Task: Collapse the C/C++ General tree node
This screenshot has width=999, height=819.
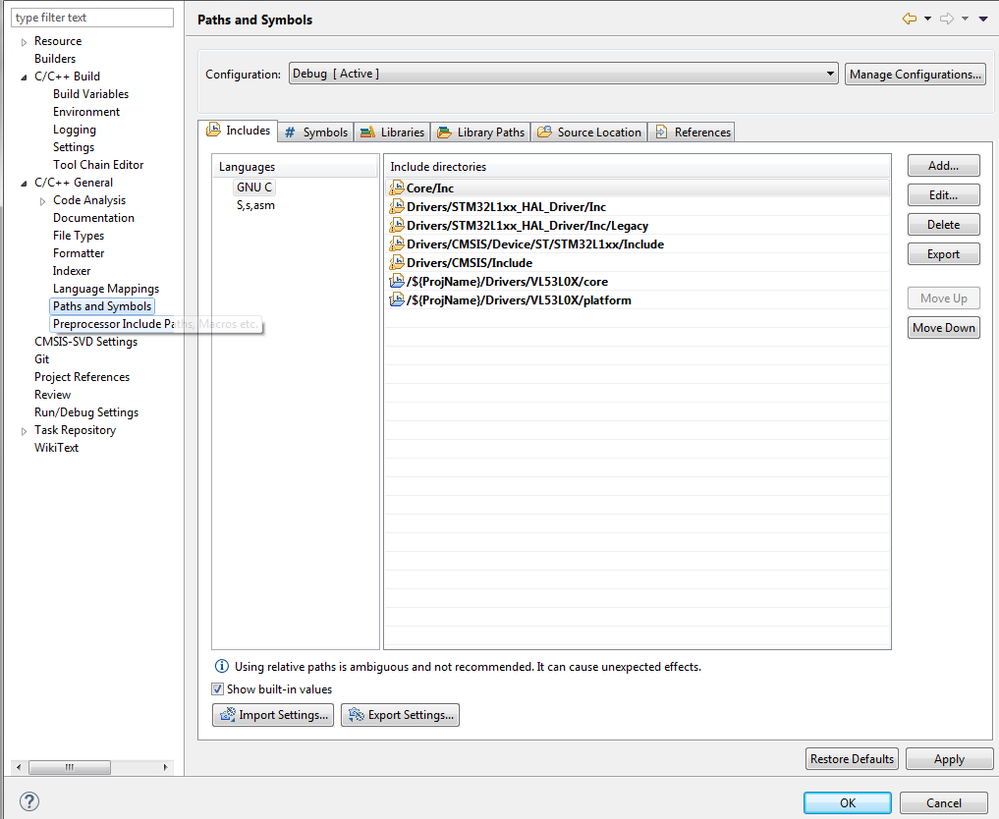Action: [x=24, y=184]
